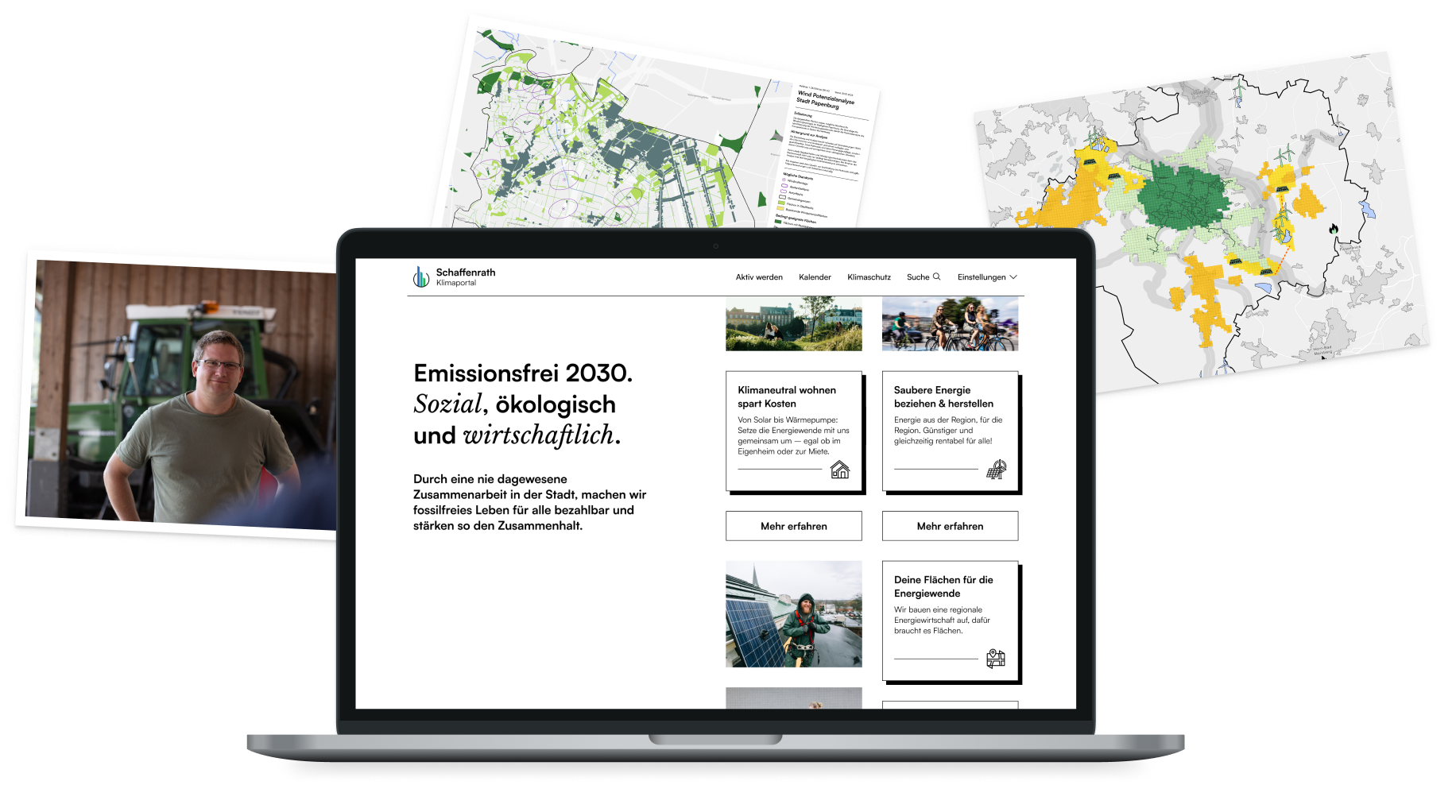Click Mehr erfahren below Klimaneutral wohnen
The width and height of the screenshot is (1456, 812).
tap(794, 526)
